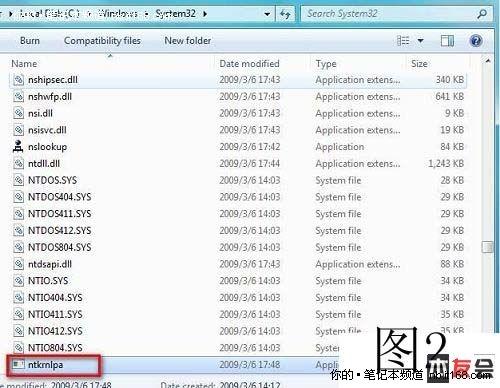500x388 pixels.
Task: Click the nshwfp.dll file icon
Action: [x=18, y=97]
